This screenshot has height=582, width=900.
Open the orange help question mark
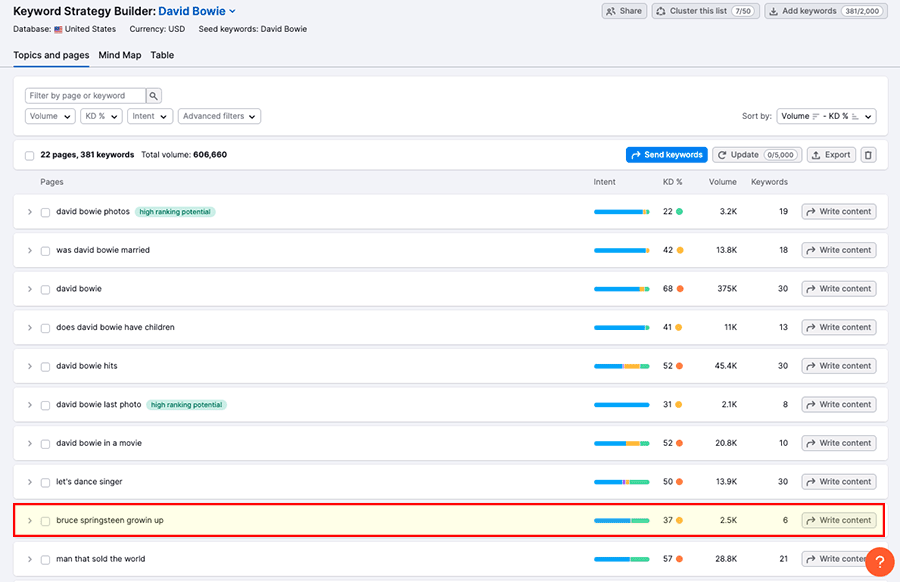[x=879, y=562]
